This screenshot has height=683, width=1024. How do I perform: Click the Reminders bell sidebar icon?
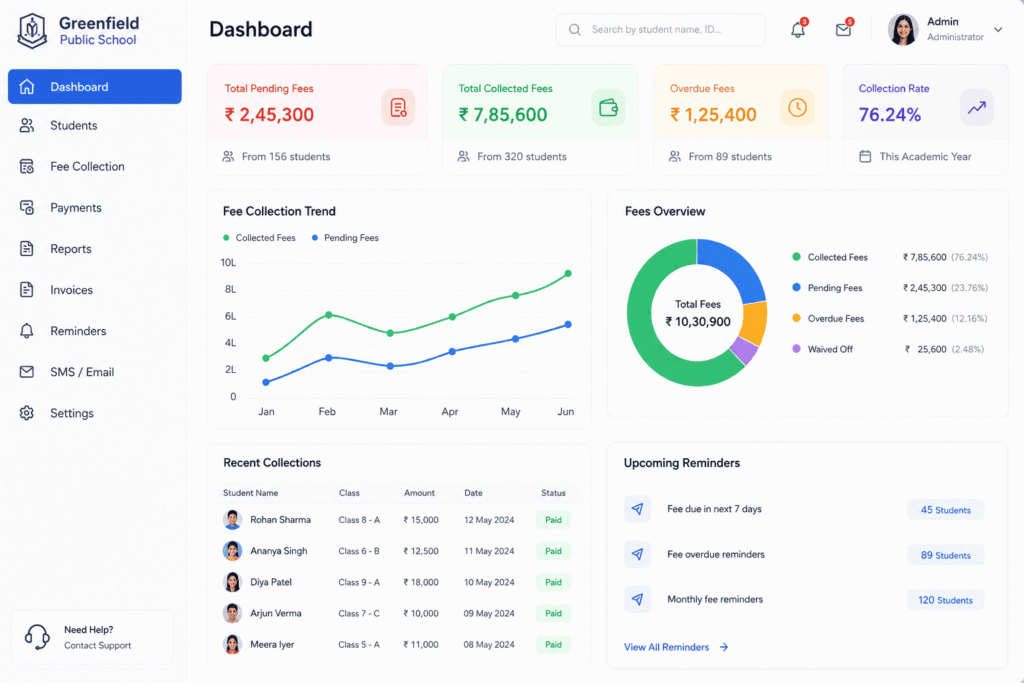[x=27, y=331]
